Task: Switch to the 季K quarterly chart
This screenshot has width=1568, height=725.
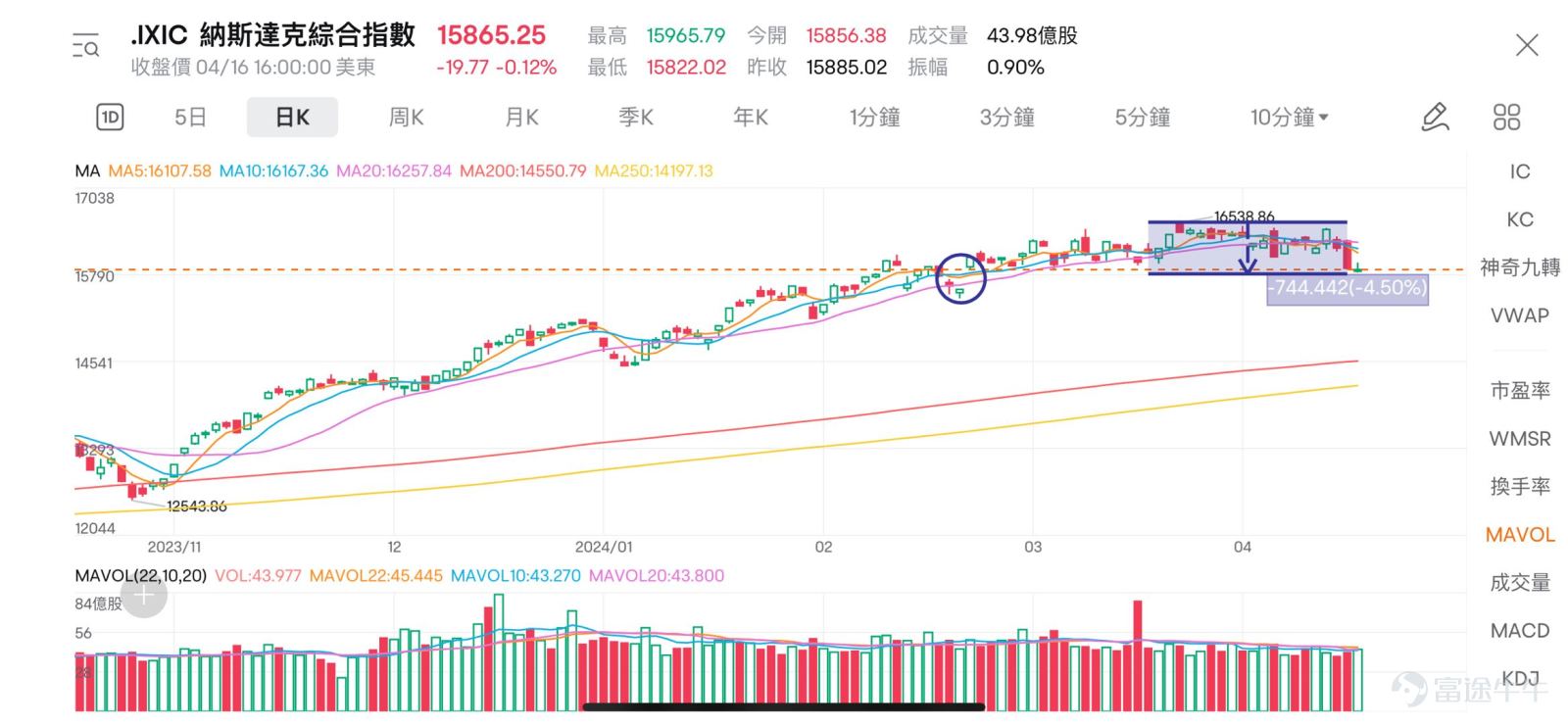Action: pyautogui.click(x=636, y=118)
